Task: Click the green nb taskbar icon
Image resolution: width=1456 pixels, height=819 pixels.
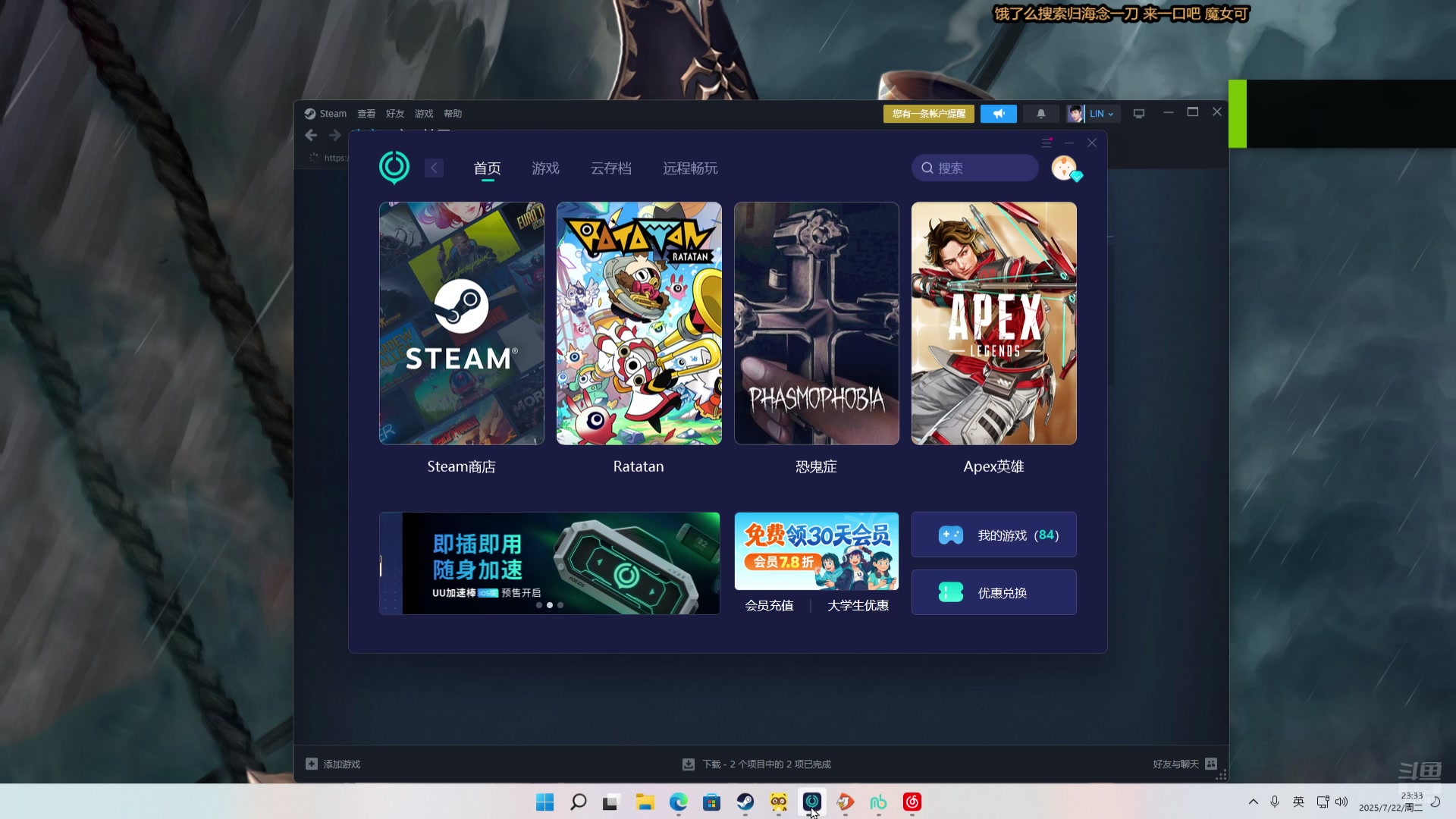Action: [879, 802]
